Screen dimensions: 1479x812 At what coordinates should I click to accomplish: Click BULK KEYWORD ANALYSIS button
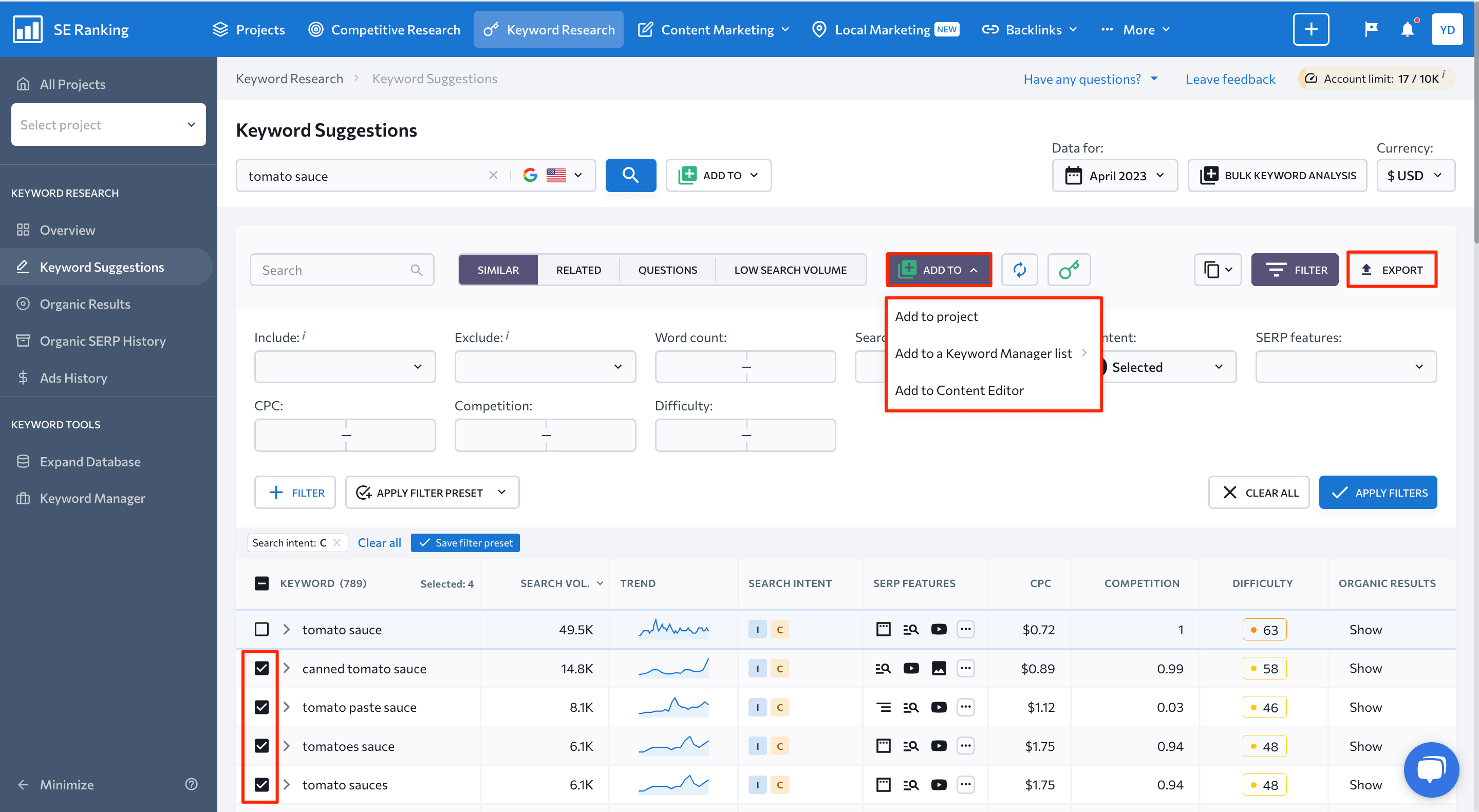pyautogui.click(x=1278, y=175)
